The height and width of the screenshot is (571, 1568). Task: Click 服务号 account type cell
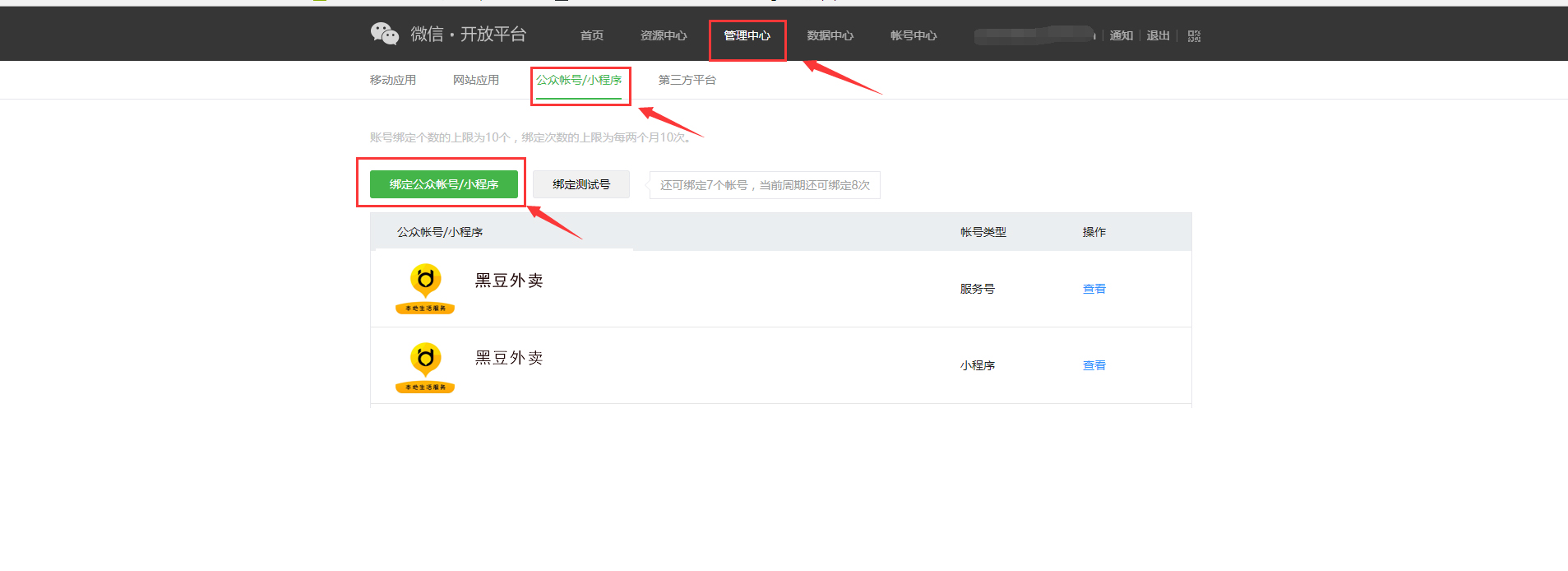(978, 289)
